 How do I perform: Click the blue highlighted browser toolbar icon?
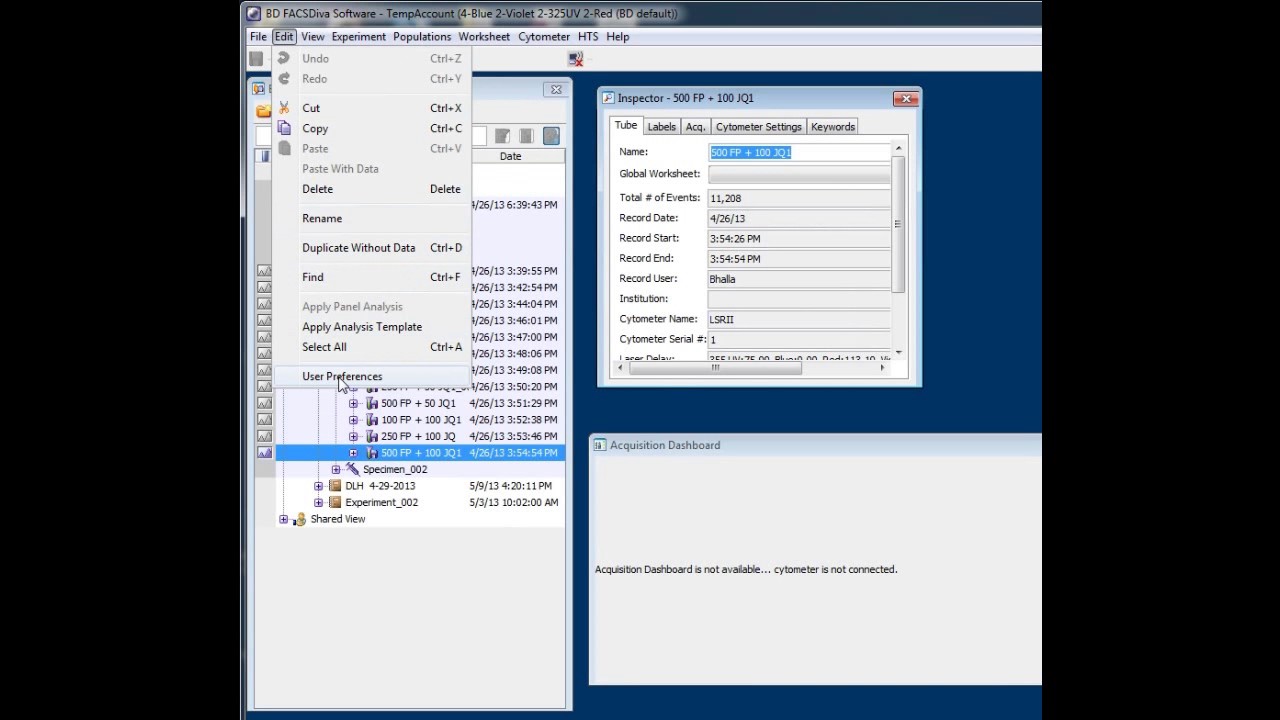click(551, 136)
